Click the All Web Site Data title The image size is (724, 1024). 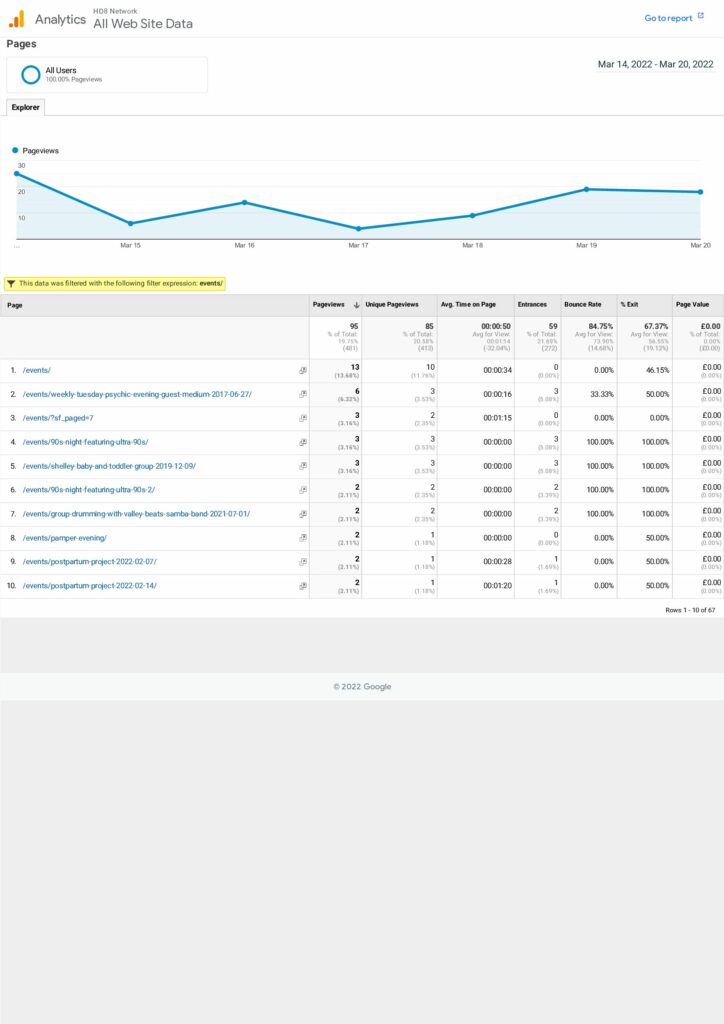tap(143, 24)
